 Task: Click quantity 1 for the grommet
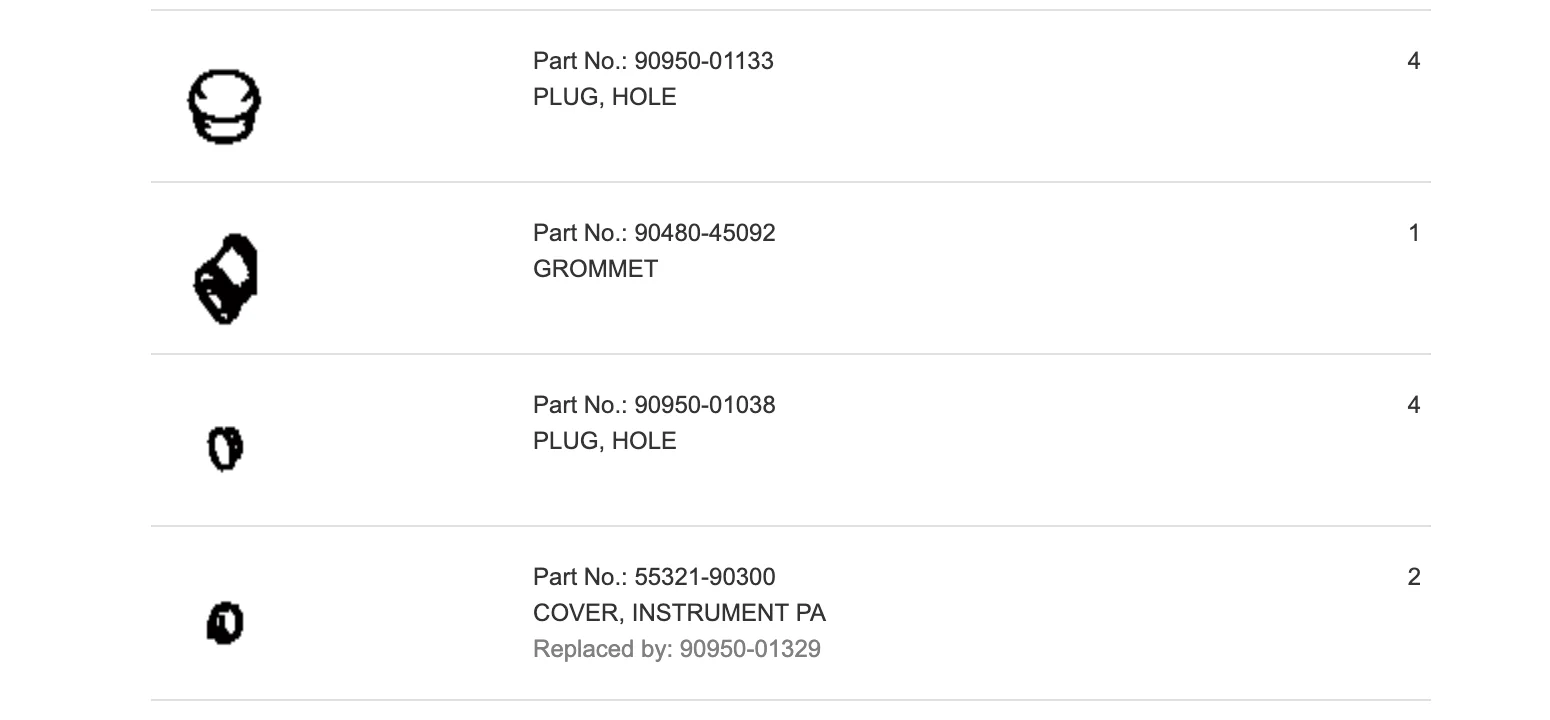pos(1413,233)
